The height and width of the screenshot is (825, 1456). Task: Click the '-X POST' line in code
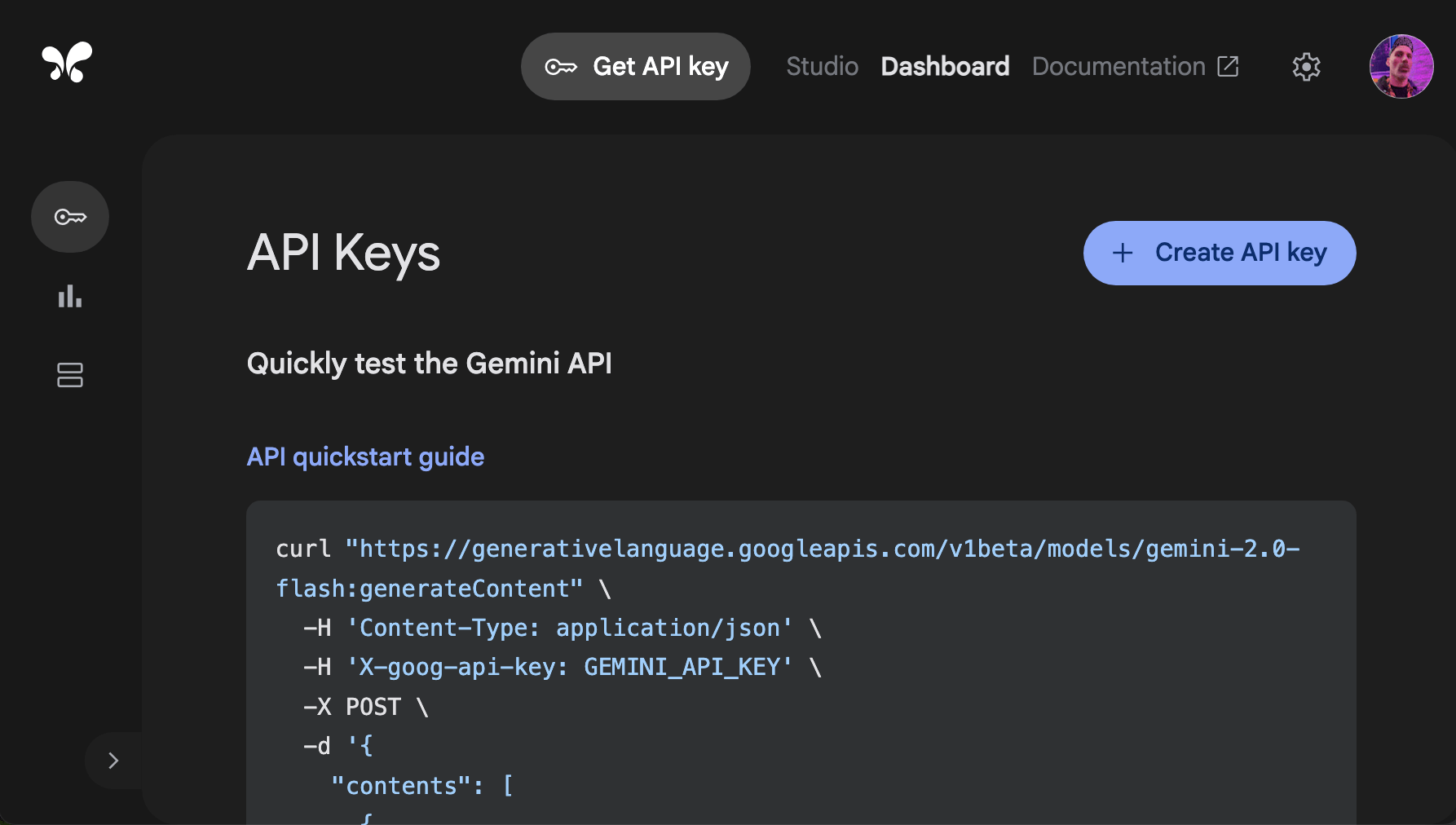coord(366,707)
